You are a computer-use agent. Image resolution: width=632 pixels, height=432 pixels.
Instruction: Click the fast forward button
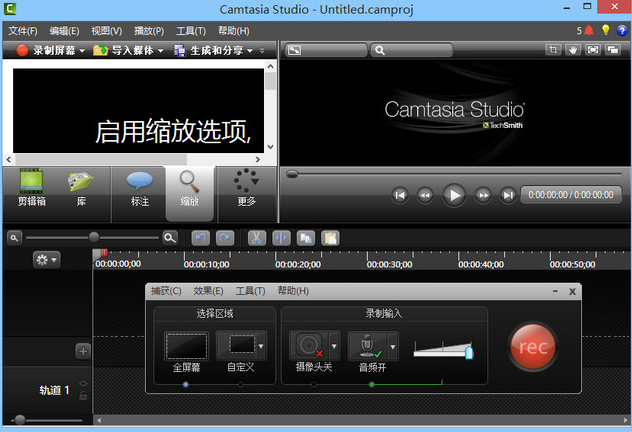[x=483, y=195]
